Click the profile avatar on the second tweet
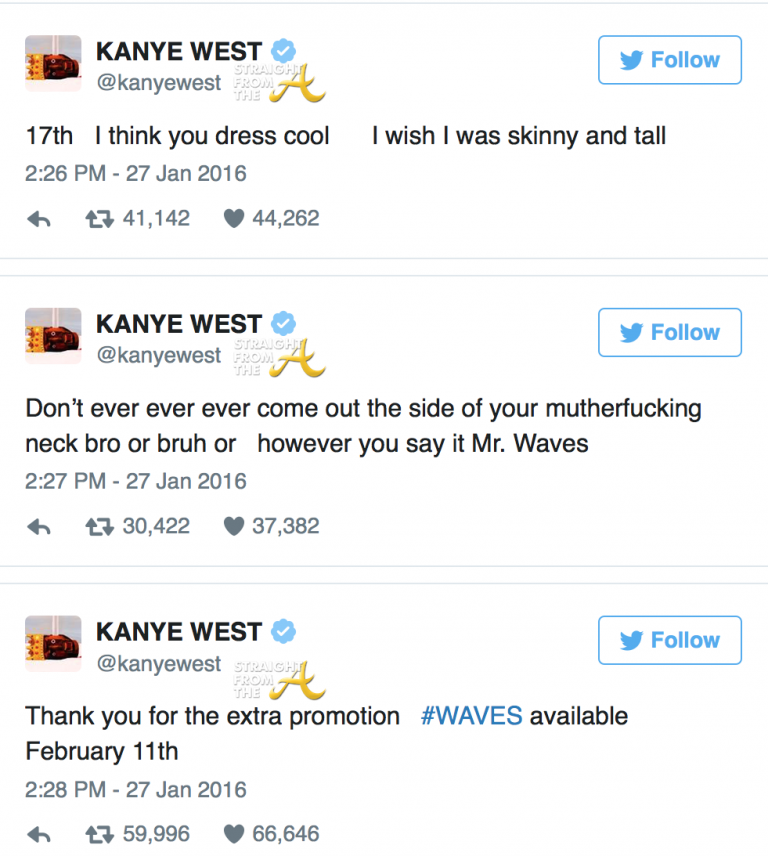This screenshot has width=768, height=856. pyautogui.click(x=53, y=335)
